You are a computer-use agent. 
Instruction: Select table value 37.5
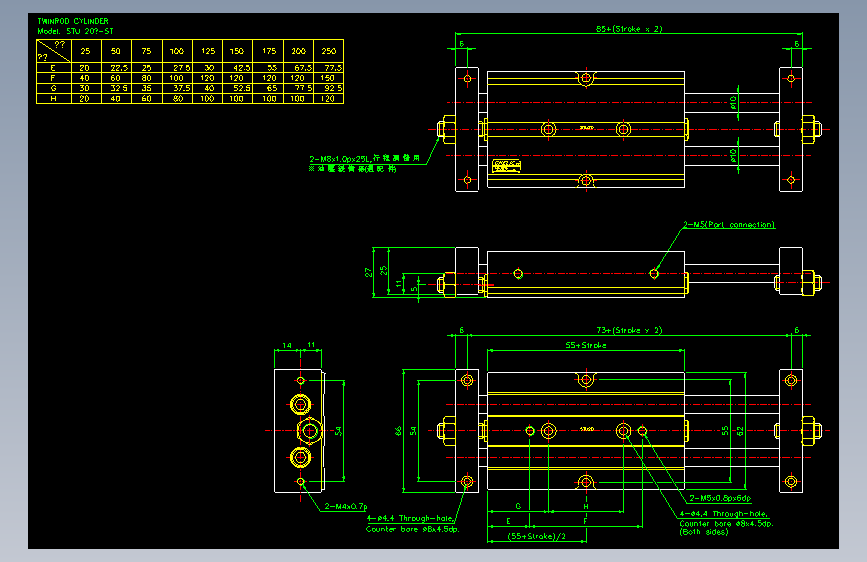181,89
